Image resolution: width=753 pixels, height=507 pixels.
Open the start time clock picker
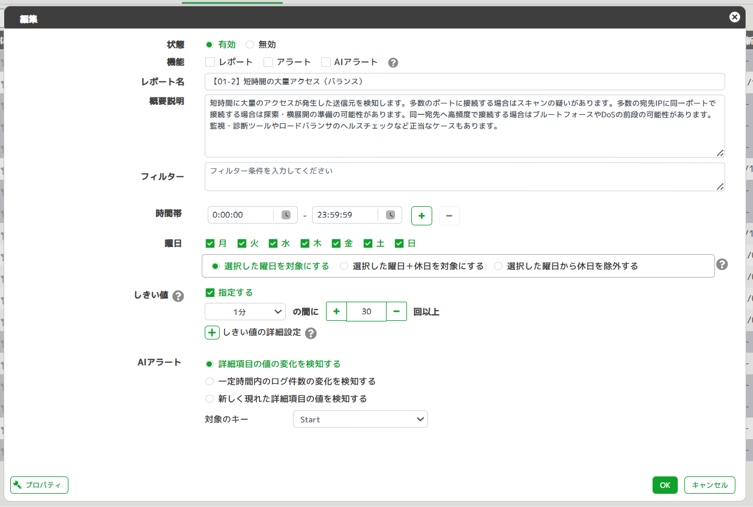[286, 215]
